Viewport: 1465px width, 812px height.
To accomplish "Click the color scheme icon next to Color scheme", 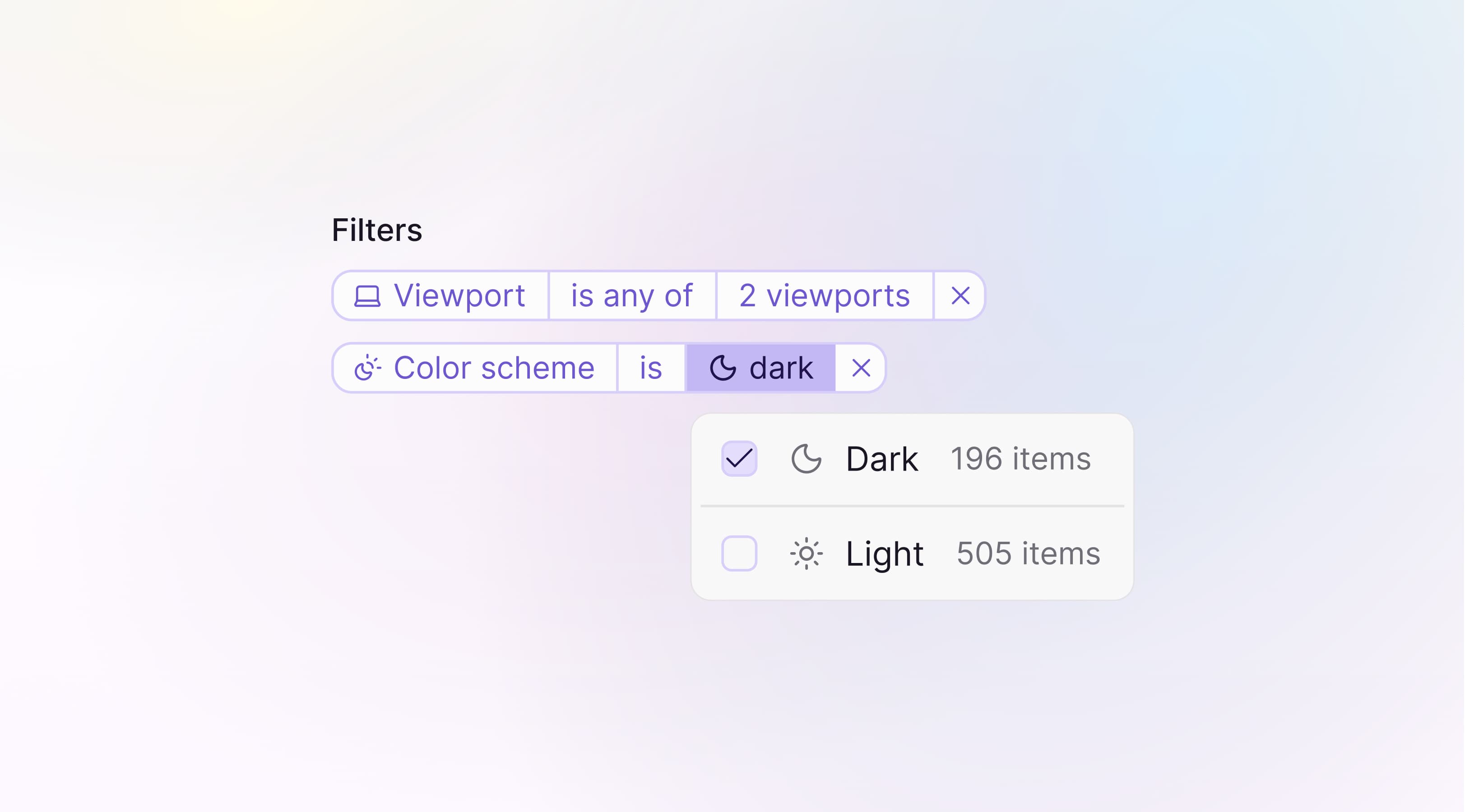I will [369, 368].
